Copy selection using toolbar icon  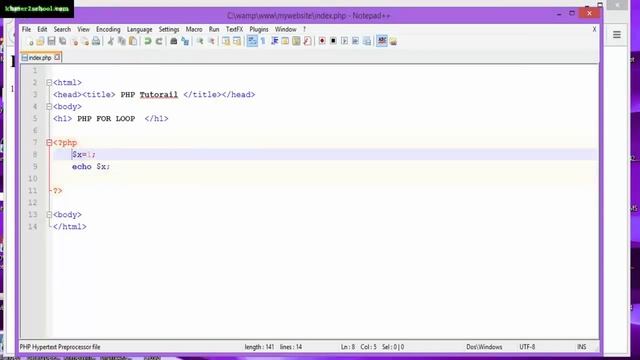click(122, 41)
